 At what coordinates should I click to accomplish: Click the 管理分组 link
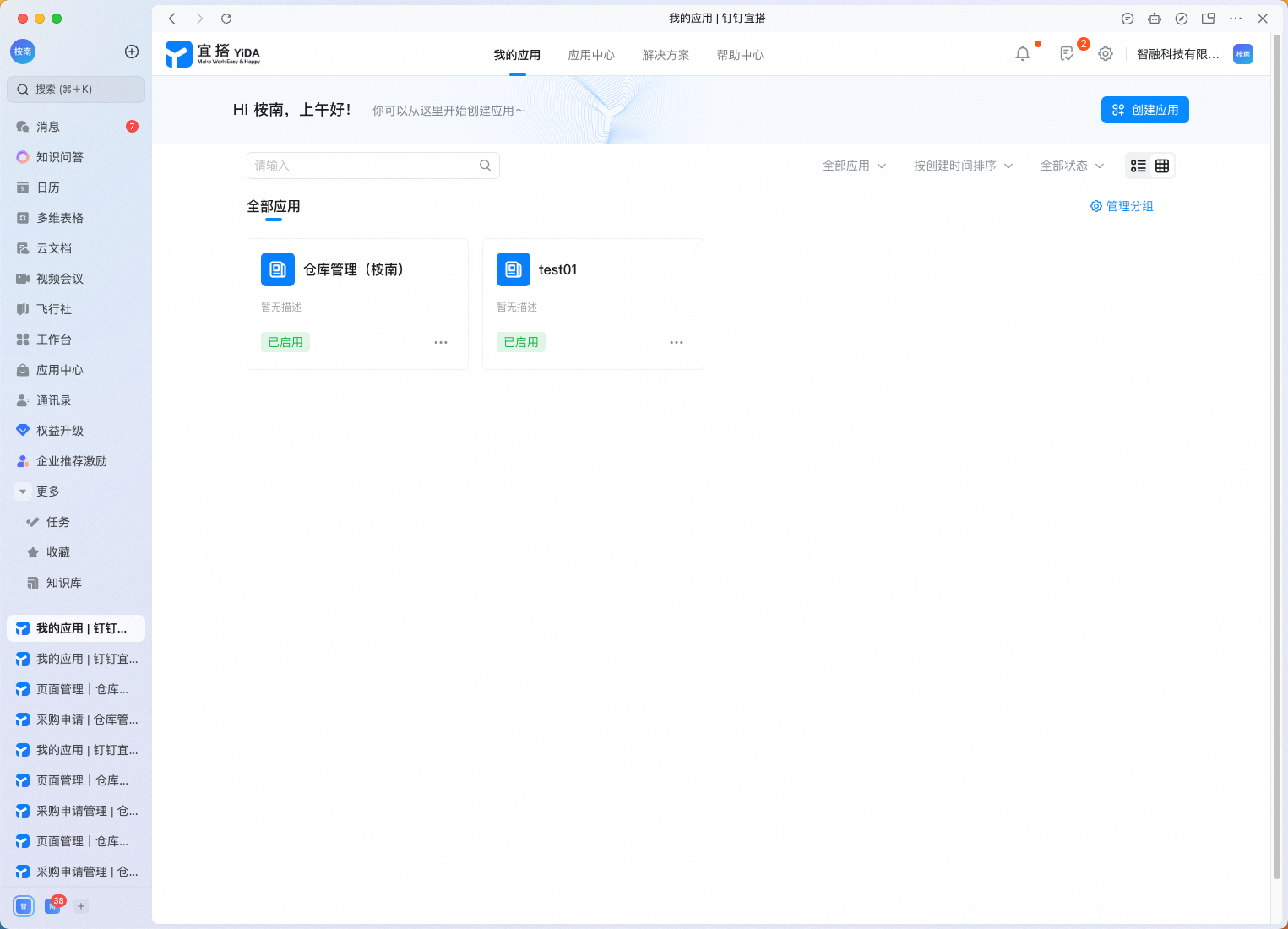[1122, 206]
